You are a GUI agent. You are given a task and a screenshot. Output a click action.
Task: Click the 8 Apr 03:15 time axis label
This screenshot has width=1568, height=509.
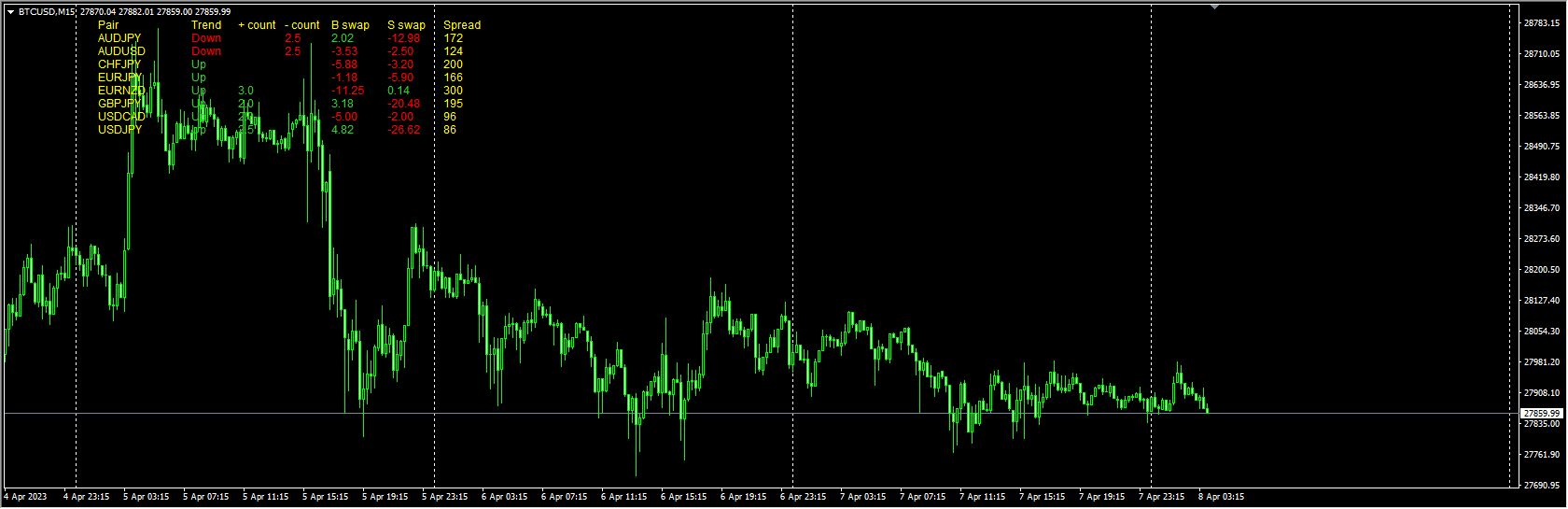(x=1221, y=497)
